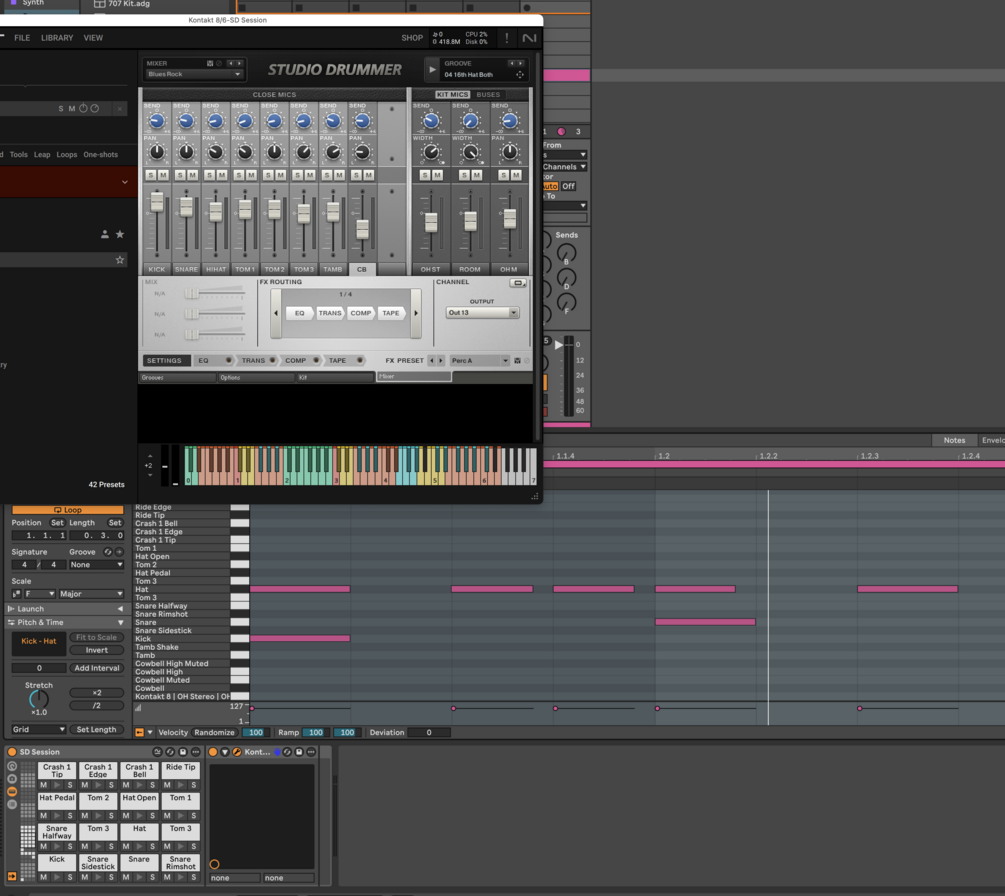Open Kontakt alert exclamation icon

tap(506, 38)
